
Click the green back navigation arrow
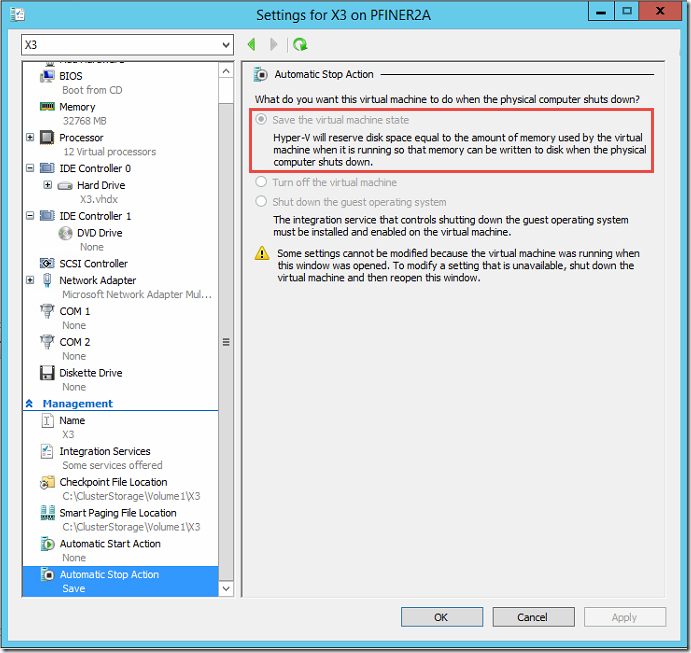tap(252, 45)
